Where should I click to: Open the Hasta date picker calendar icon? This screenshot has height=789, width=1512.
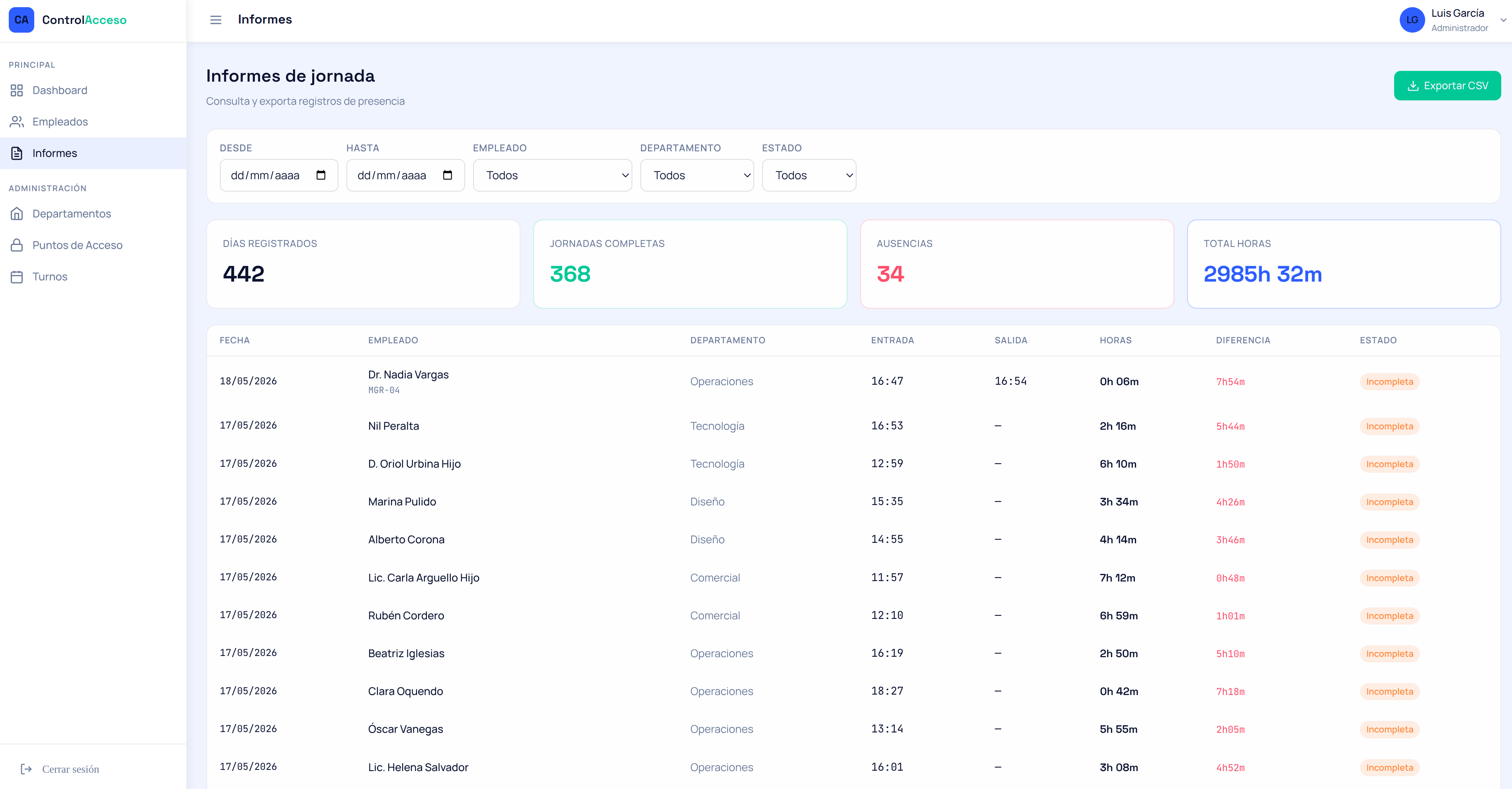(448, 175)
